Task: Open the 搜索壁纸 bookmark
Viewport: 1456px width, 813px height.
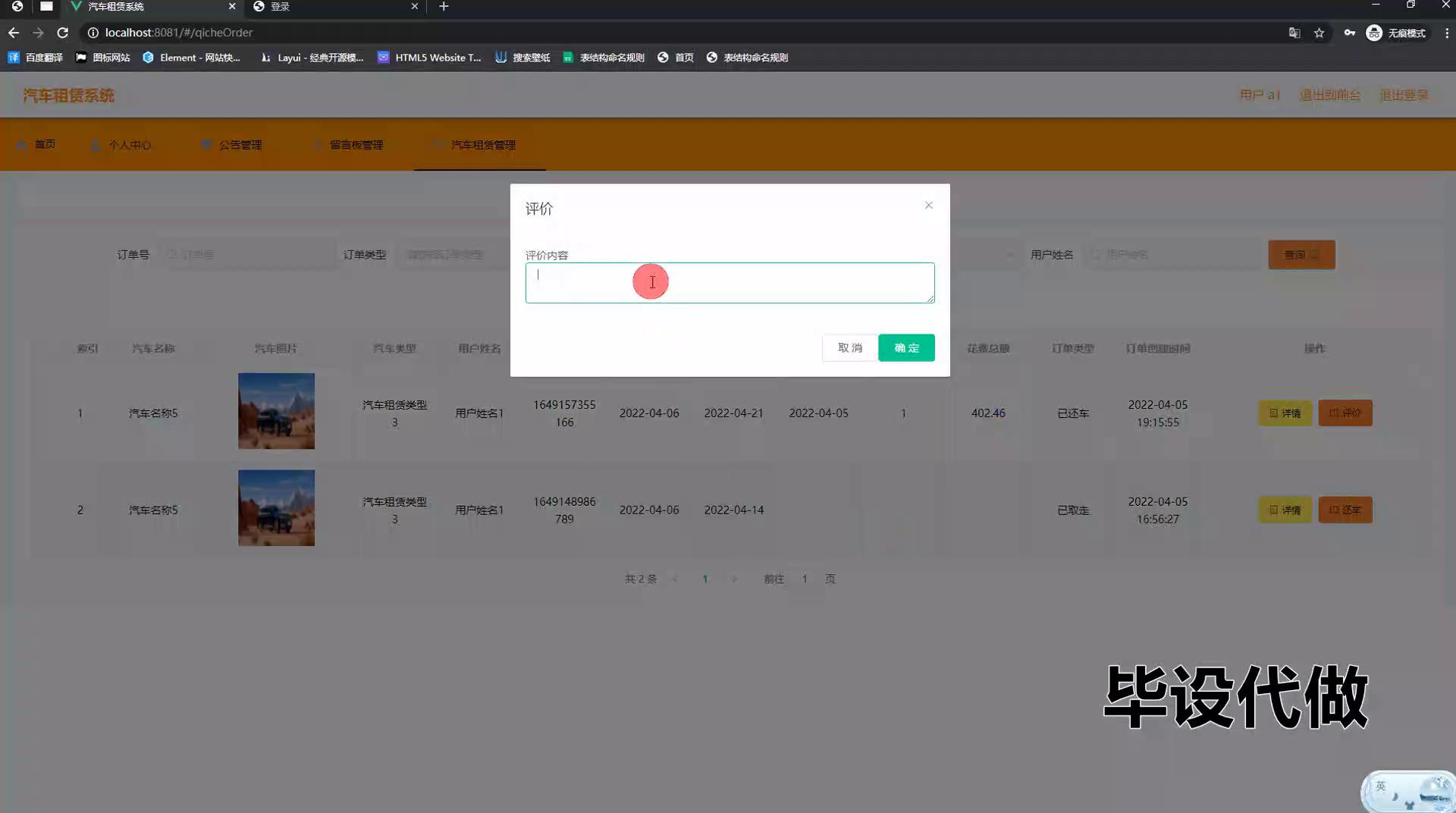Action: (x=522, y=58)
